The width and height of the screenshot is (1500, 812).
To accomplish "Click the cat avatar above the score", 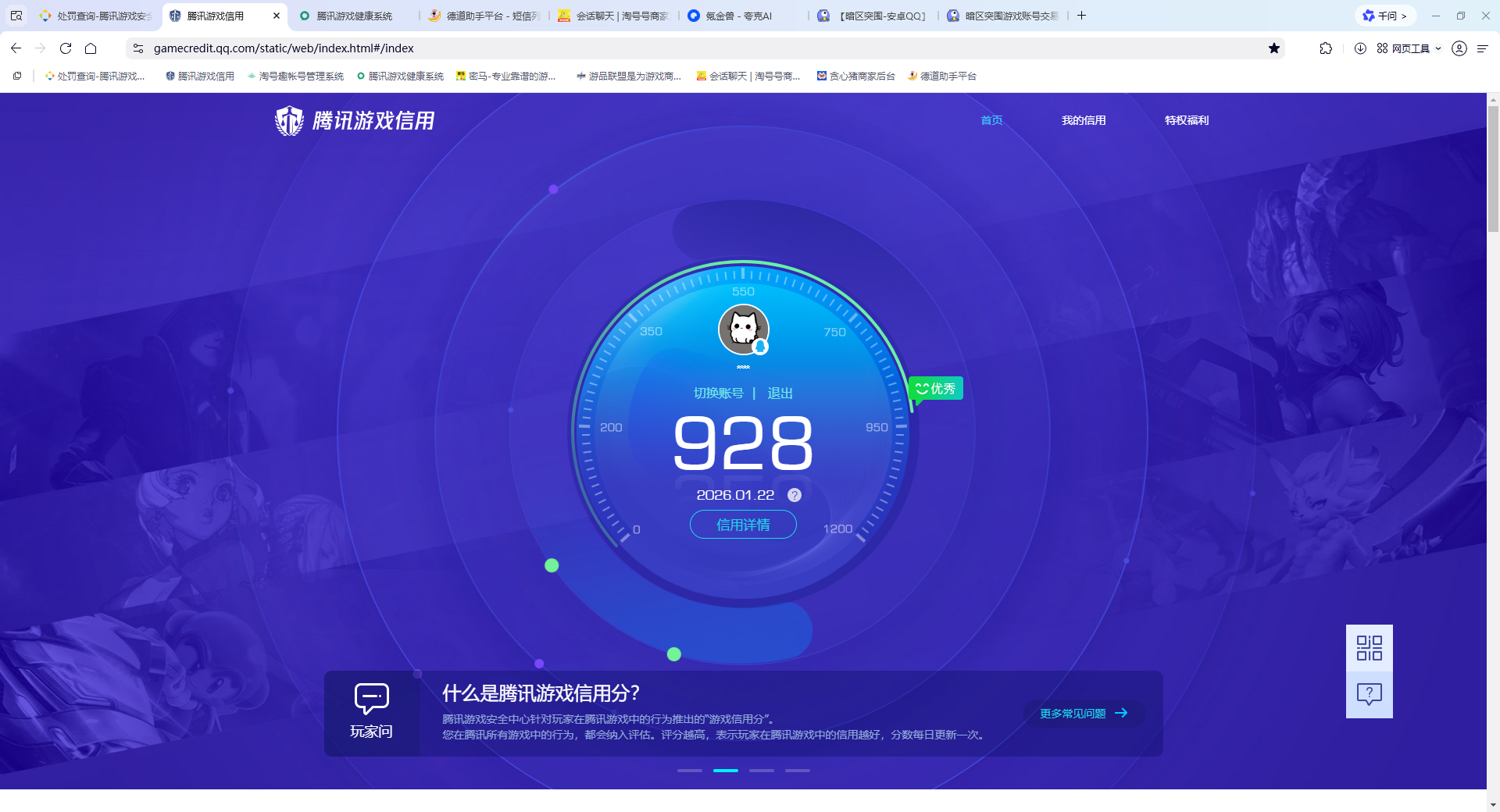I will (x=743, y=329).
